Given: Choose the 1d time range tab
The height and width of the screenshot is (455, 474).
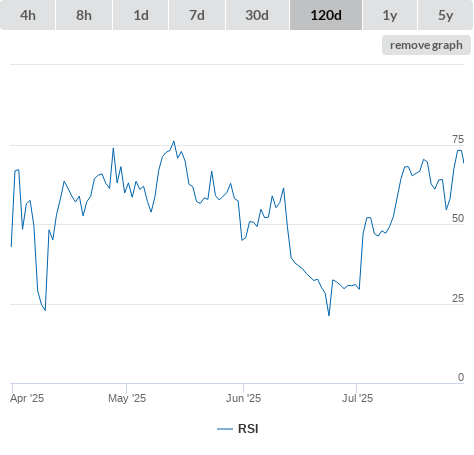Looking at the screenshot, I should point(141,15).
